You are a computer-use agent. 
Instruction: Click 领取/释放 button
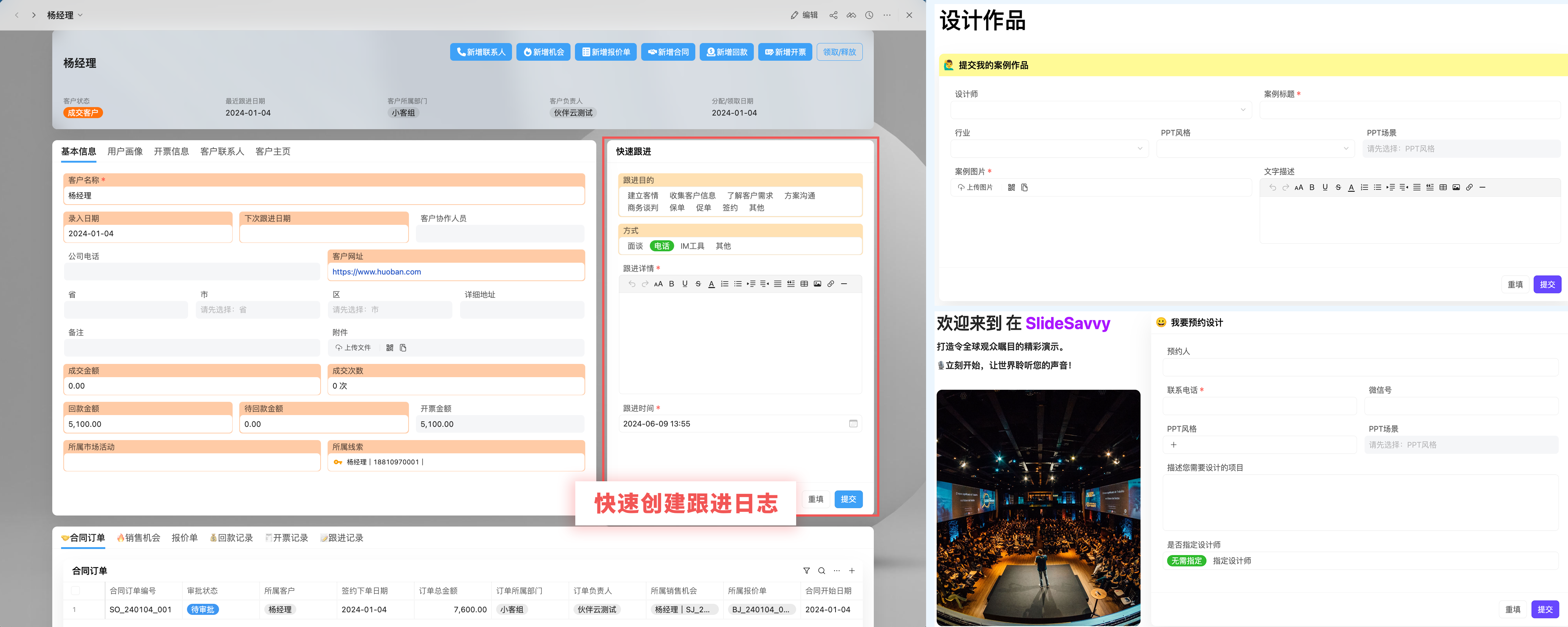[x=839, y=52]
